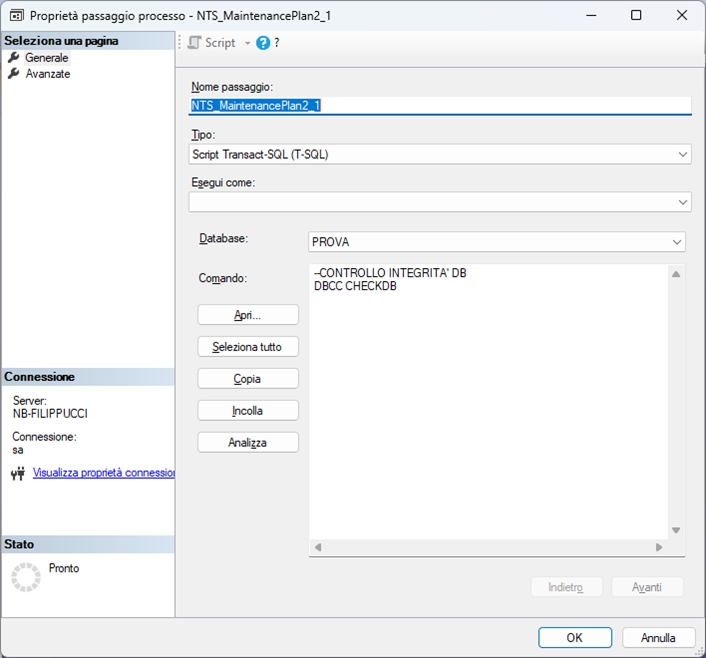Expand the Esegui come combo box
This screenshot has width=706, height=658.
(x=683, y=202)
